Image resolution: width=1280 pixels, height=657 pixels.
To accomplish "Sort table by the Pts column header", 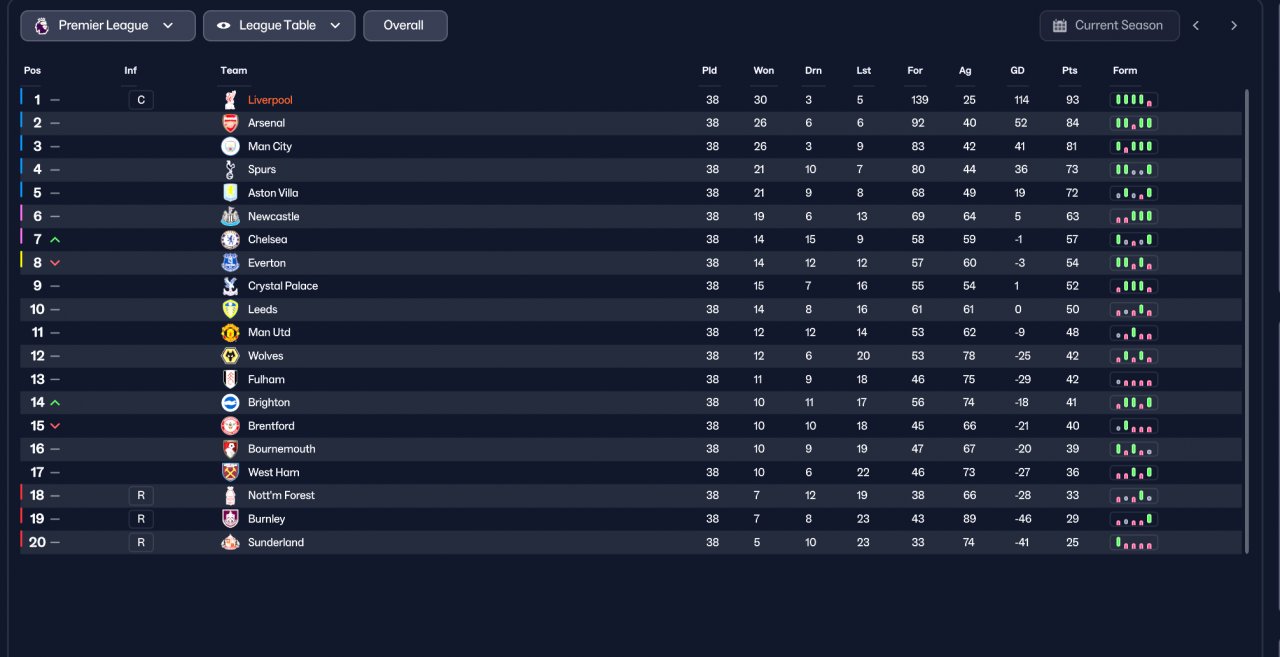I will [1070, 71].
